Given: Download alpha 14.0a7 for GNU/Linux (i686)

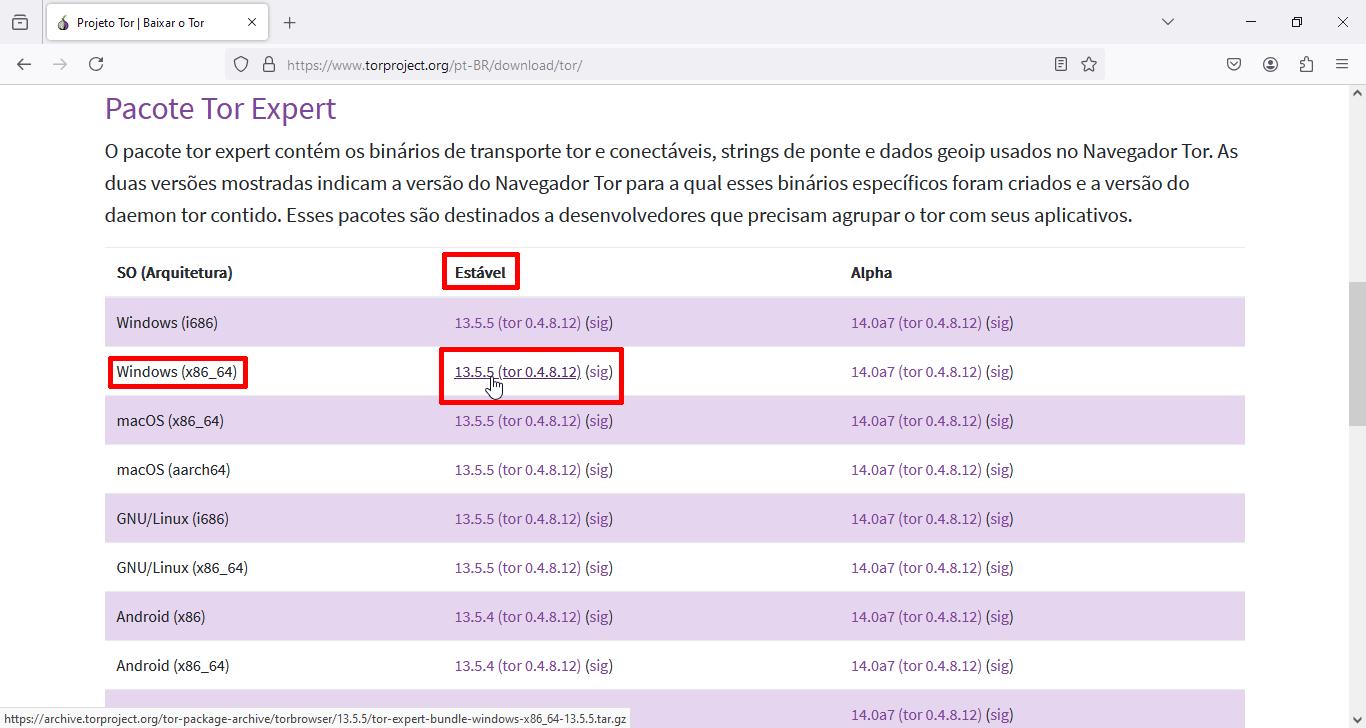Looking at the screenshot, I should coord(916,519).
